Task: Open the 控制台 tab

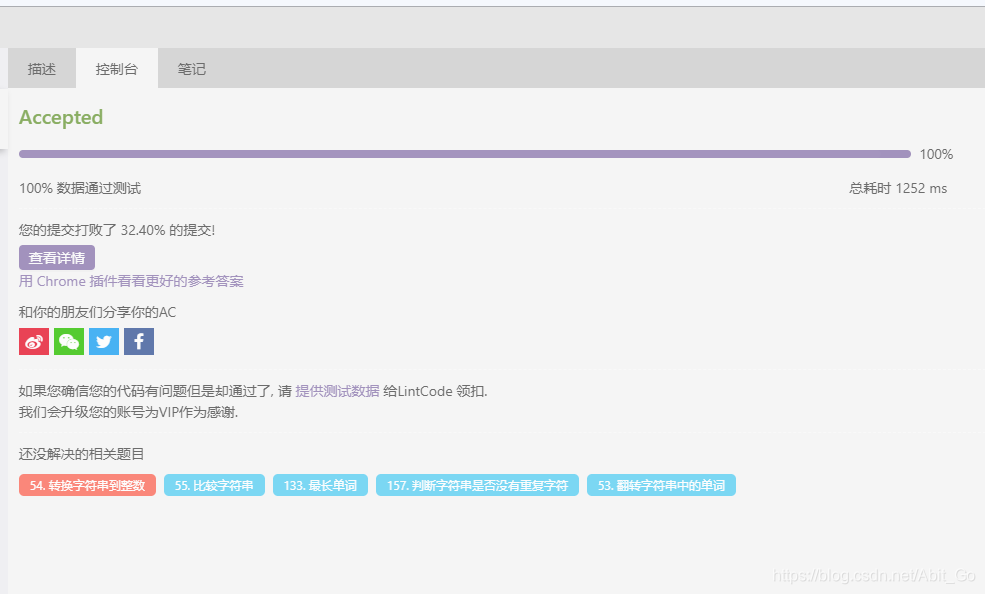Action: click(x=117, y=69)
